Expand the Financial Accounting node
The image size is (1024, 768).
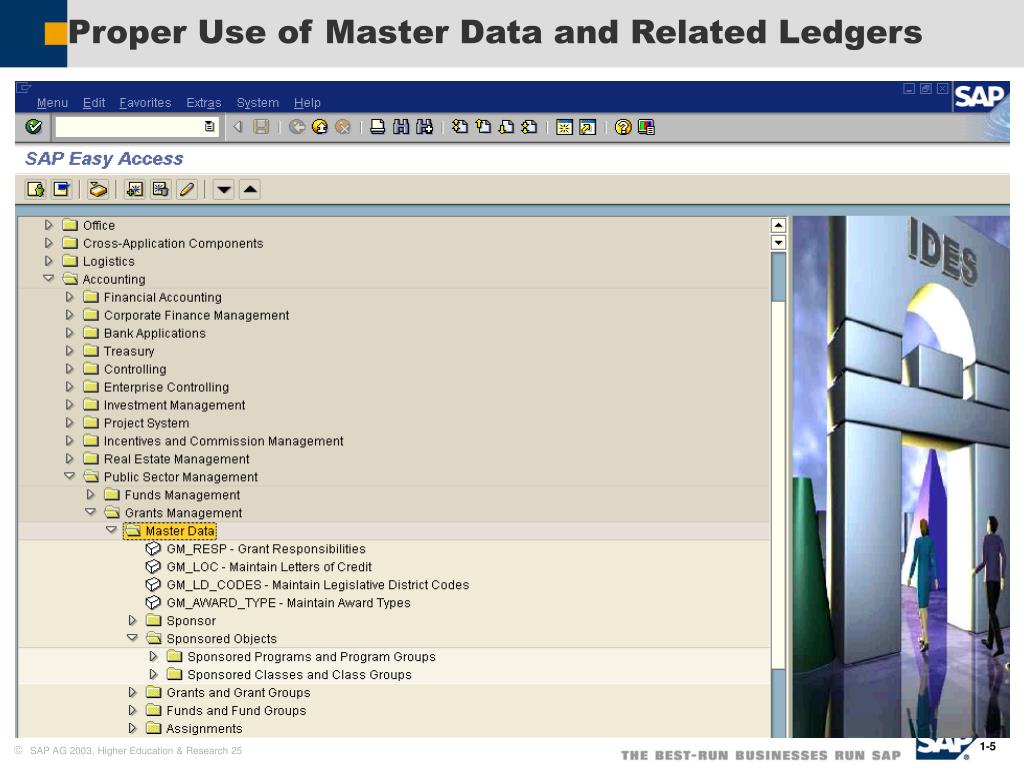[69, 296]
